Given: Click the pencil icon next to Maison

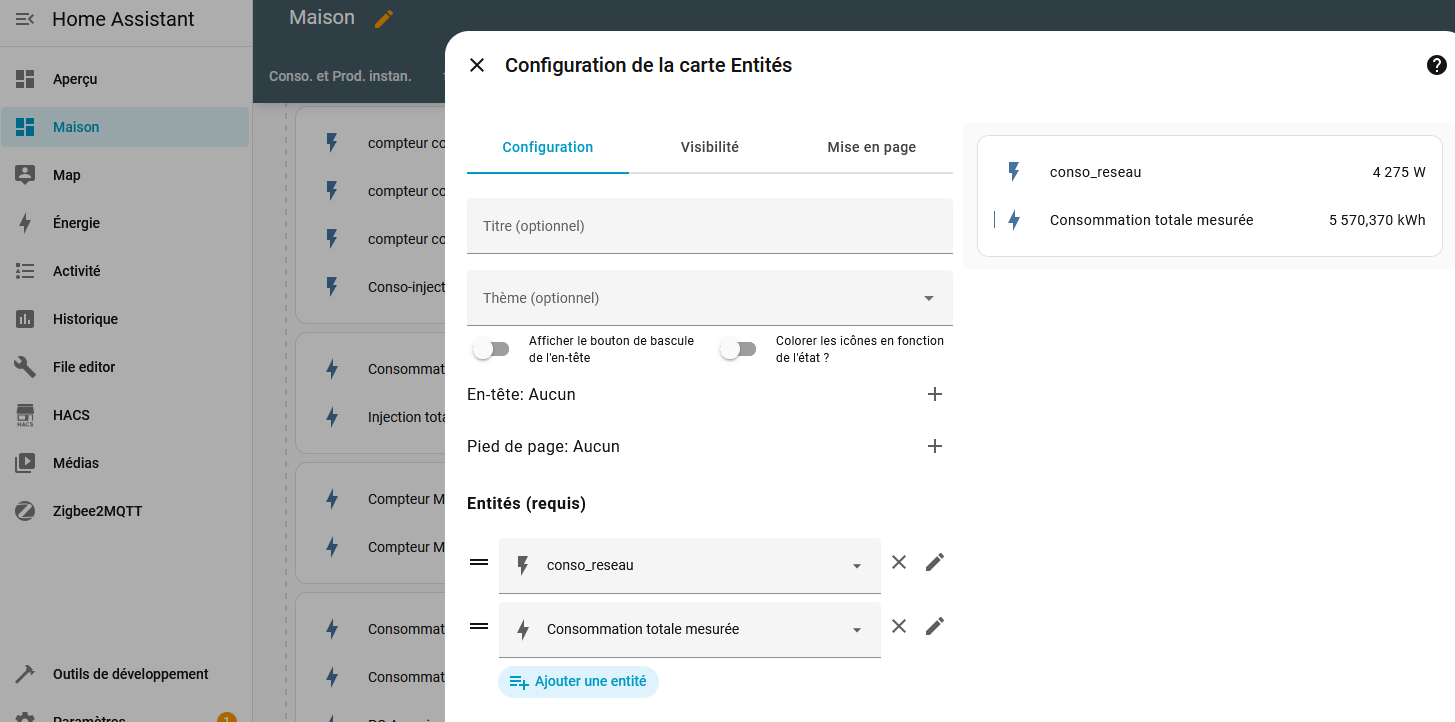Looking at the screenshot, I should (384, 19).
